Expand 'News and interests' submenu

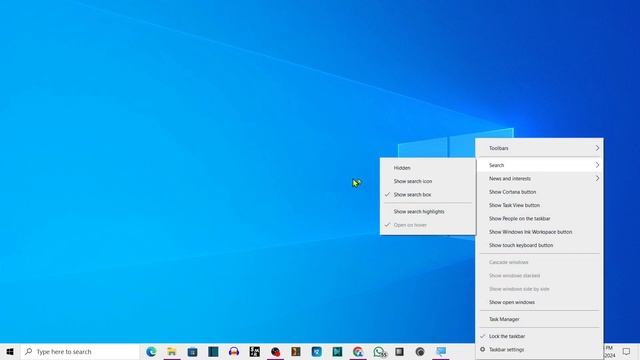click(x=539, y=178)
